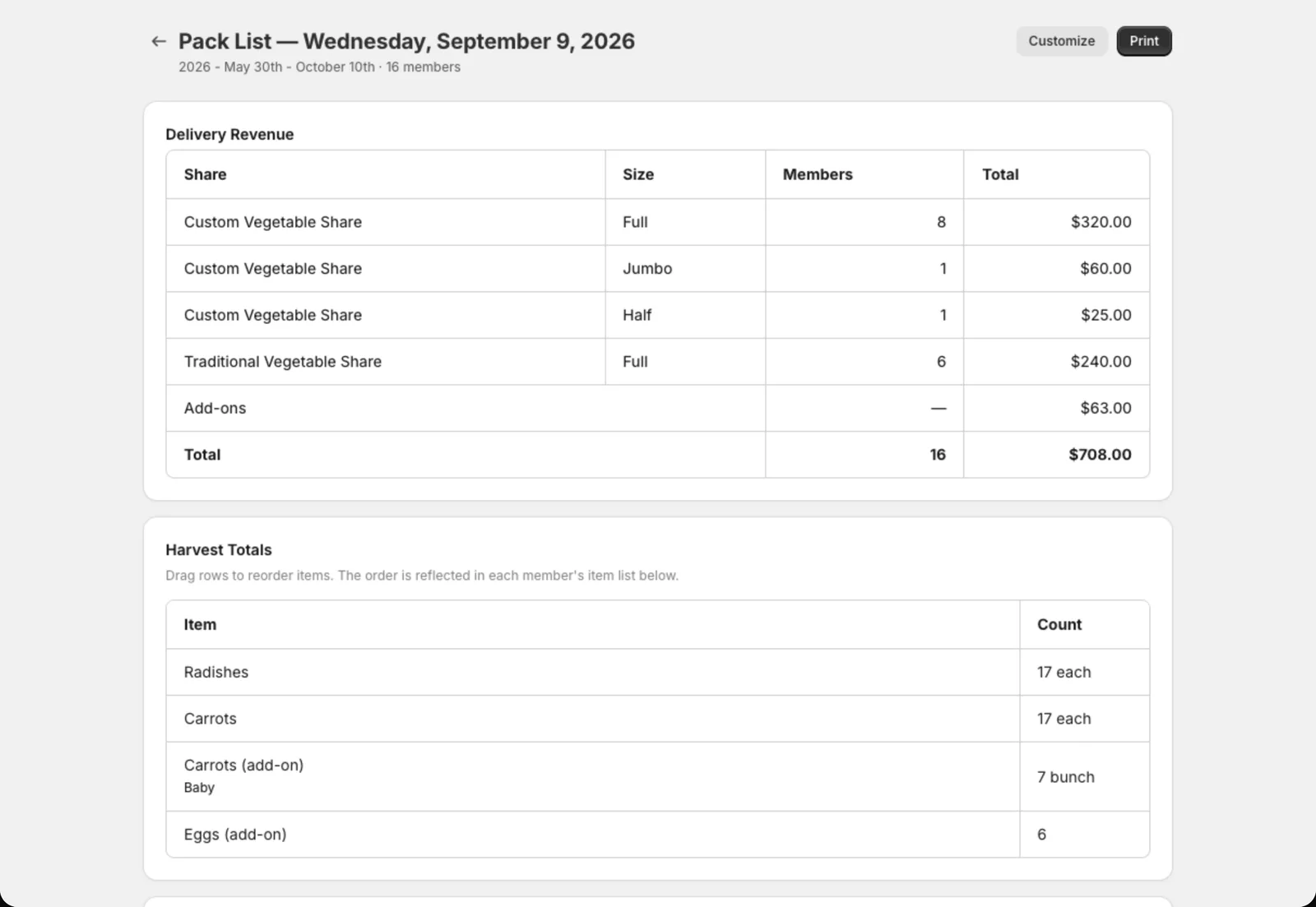This screenshot has height=907, width=1316.
Task: Open the Customize options
Action: click(x=1061, y=41)
